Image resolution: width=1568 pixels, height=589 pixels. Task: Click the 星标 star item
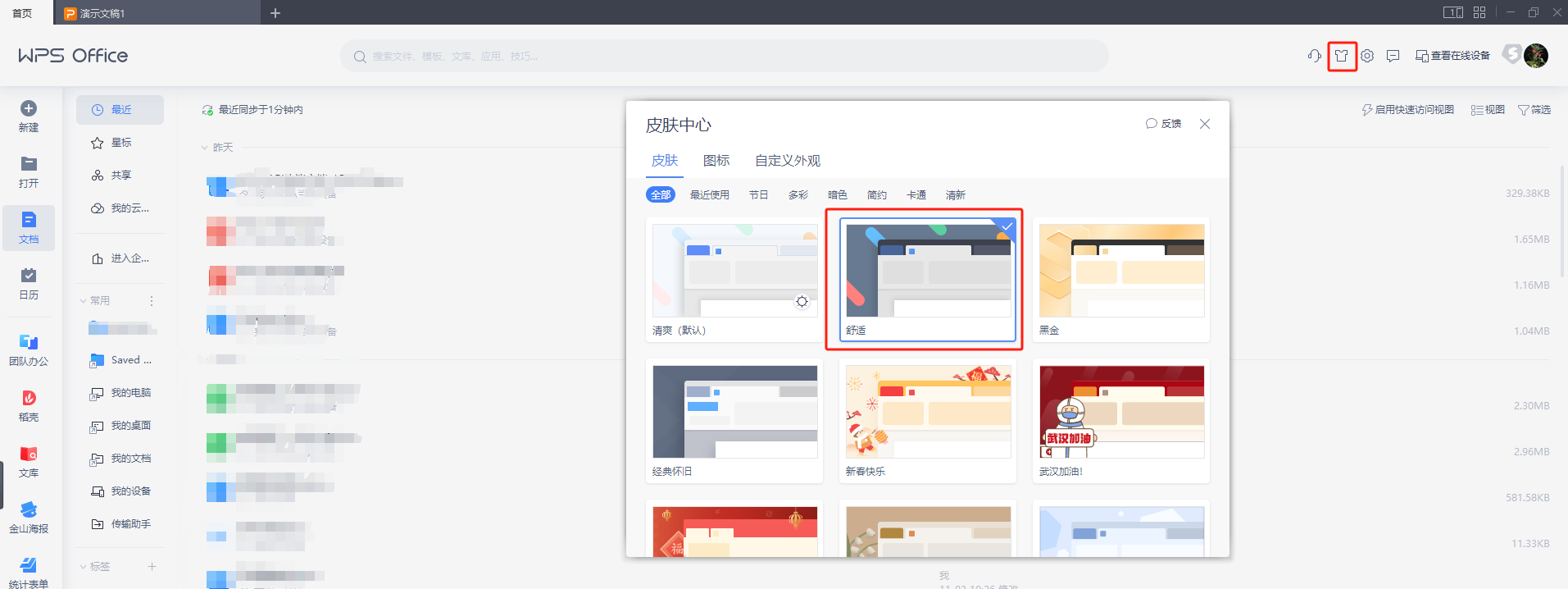120,143
